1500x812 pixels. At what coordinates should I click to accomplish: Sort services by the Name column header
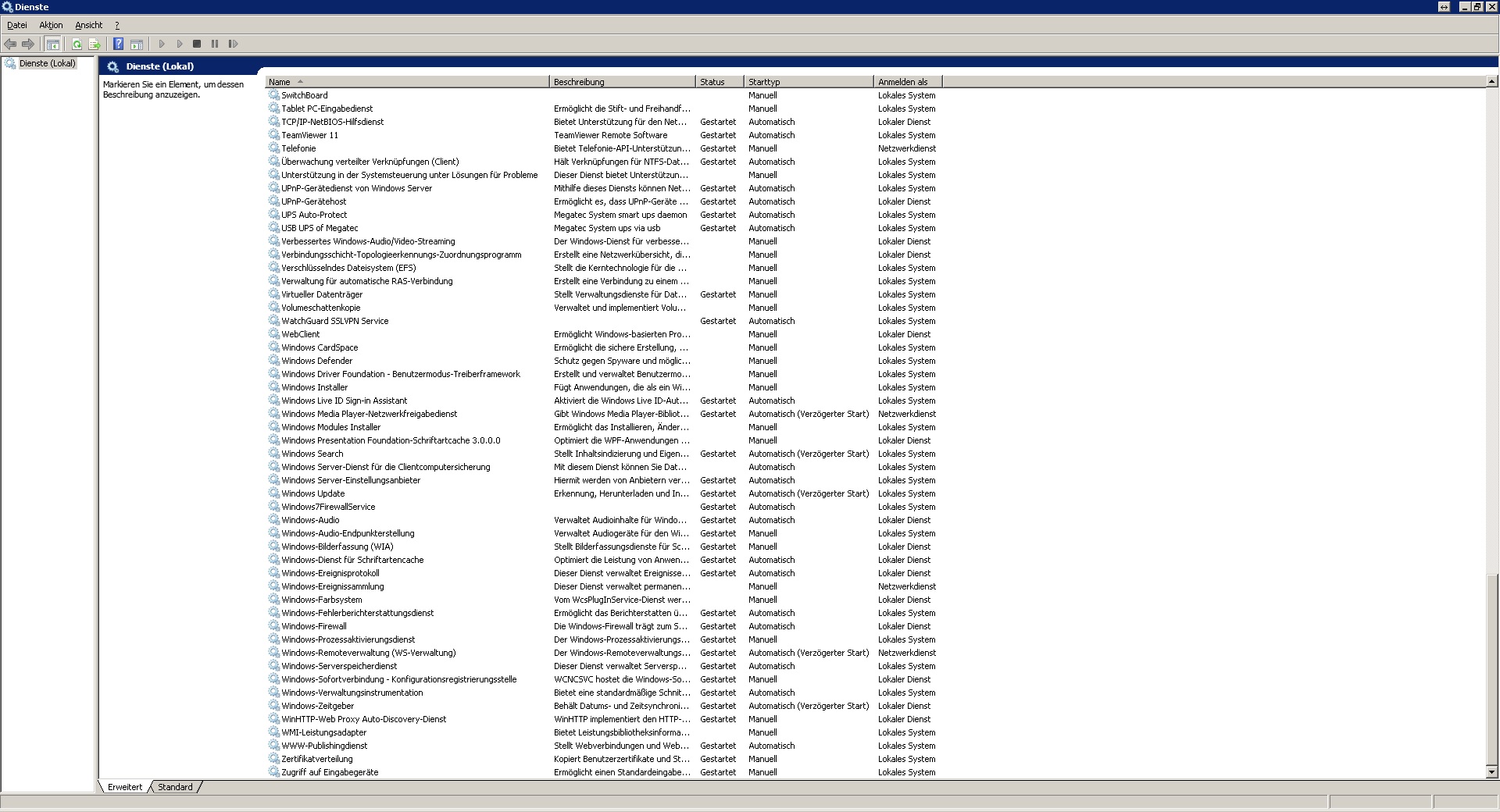tap(406, 82)
